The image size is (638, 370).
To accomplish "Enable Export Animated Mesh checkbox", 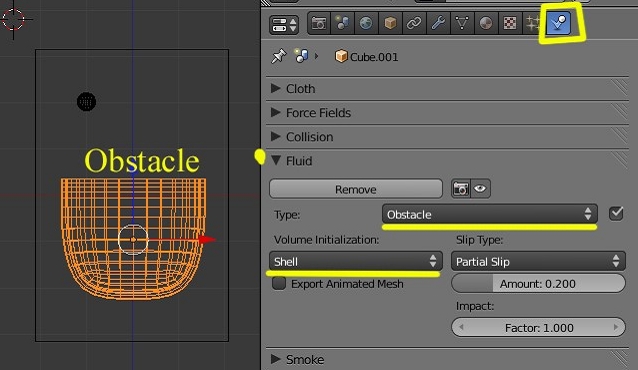I will [x=279, y=283].
